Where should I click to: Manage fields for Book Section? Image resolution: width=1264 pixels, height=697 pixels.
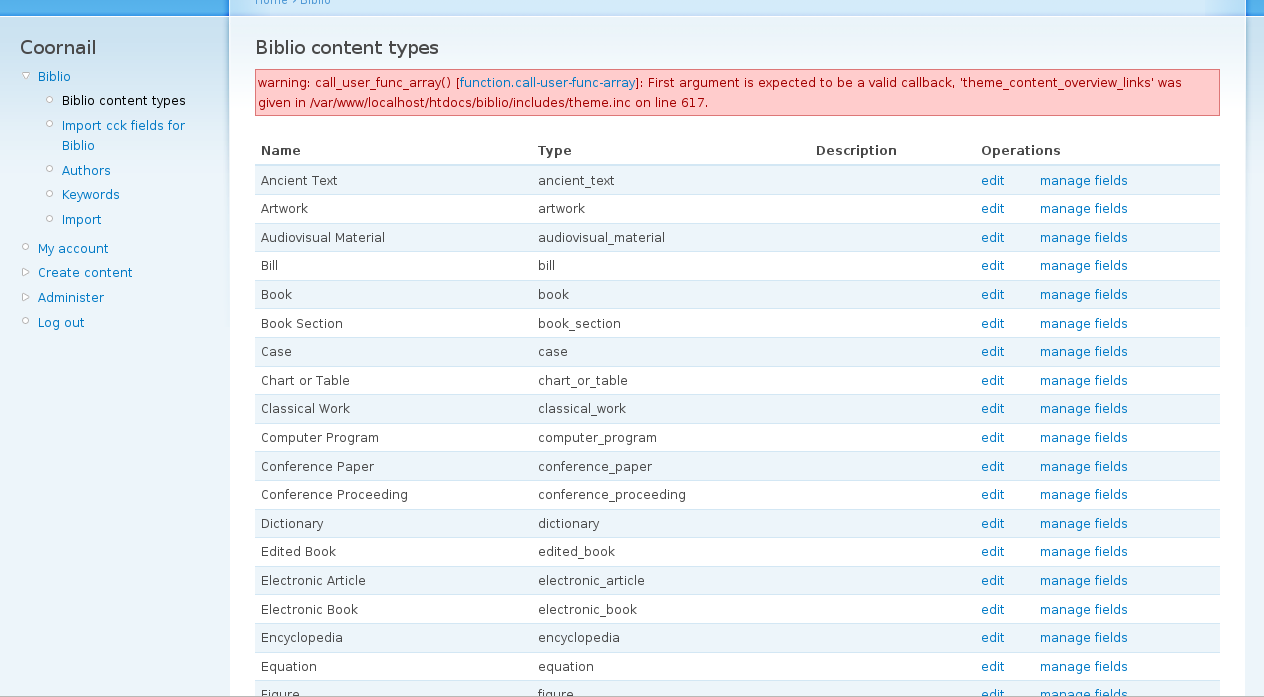point(1083,324)
